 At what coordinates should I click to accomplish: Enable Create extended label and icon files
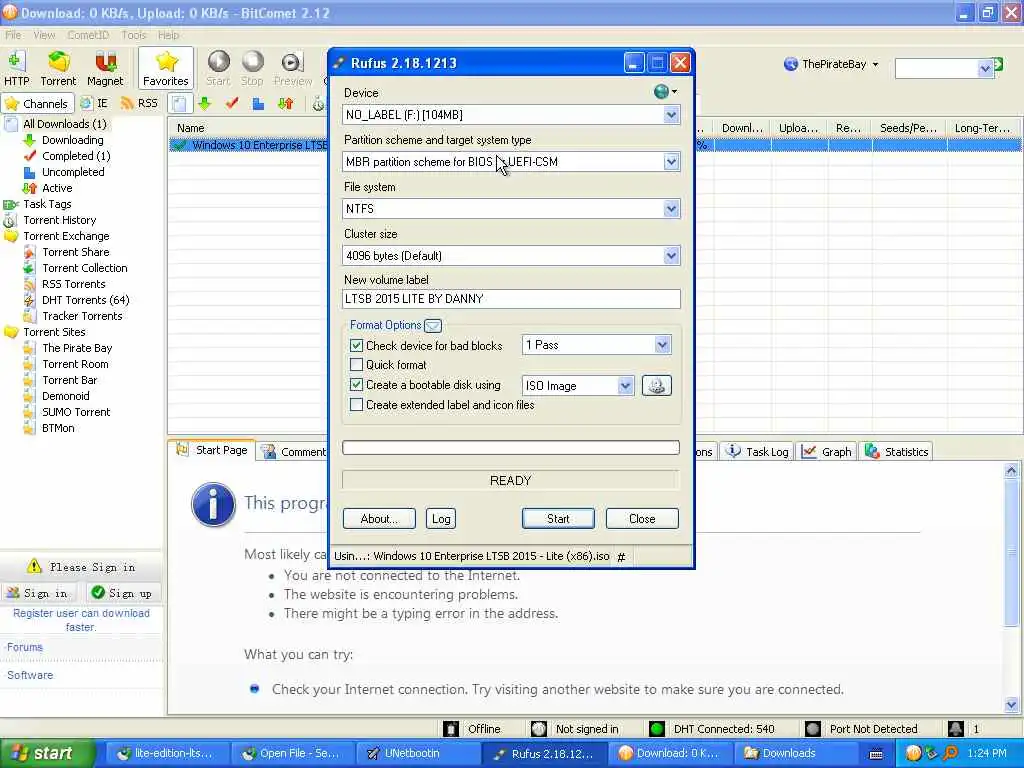357,405
